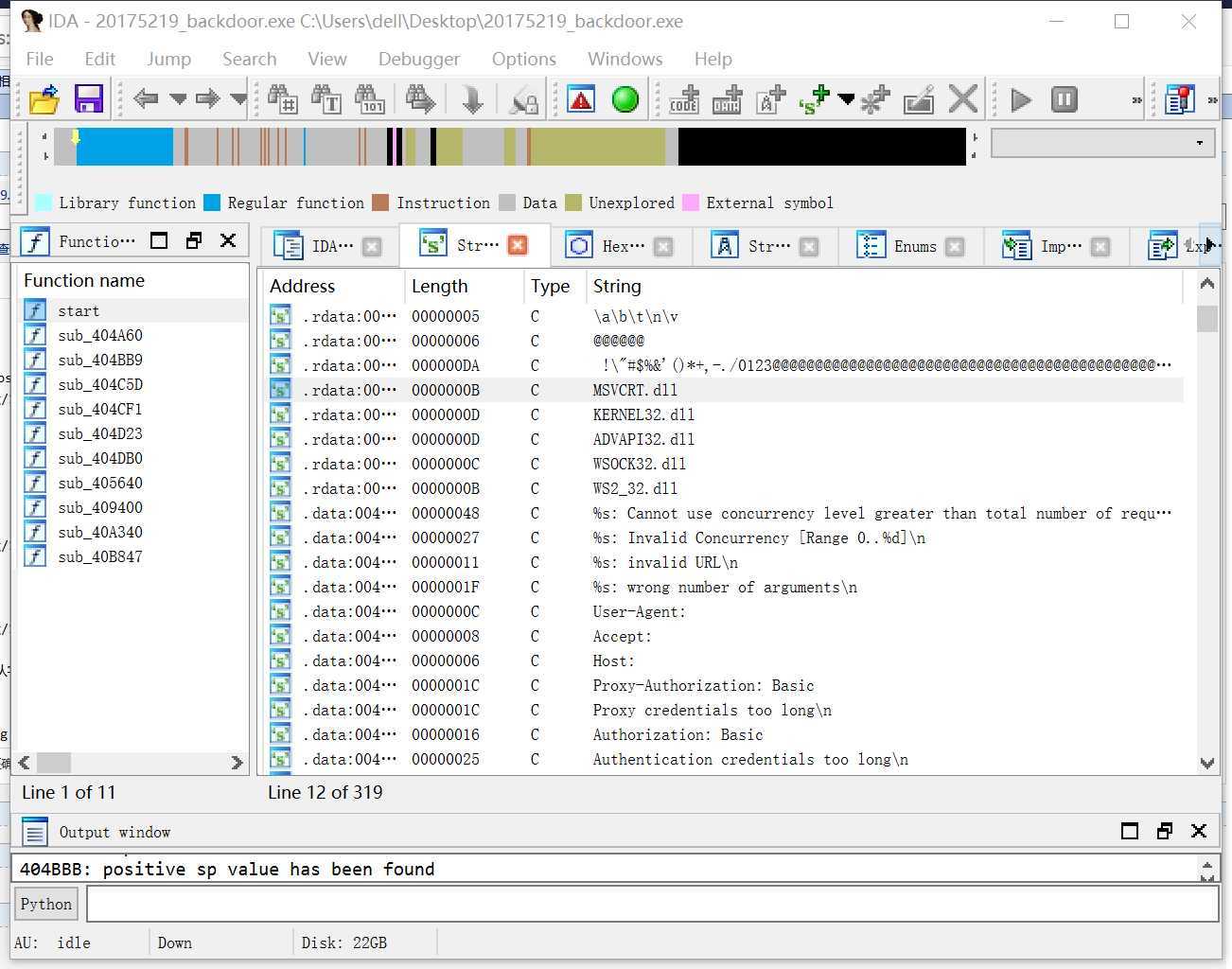Sort strings by the Length column

(x=439, y=286)
